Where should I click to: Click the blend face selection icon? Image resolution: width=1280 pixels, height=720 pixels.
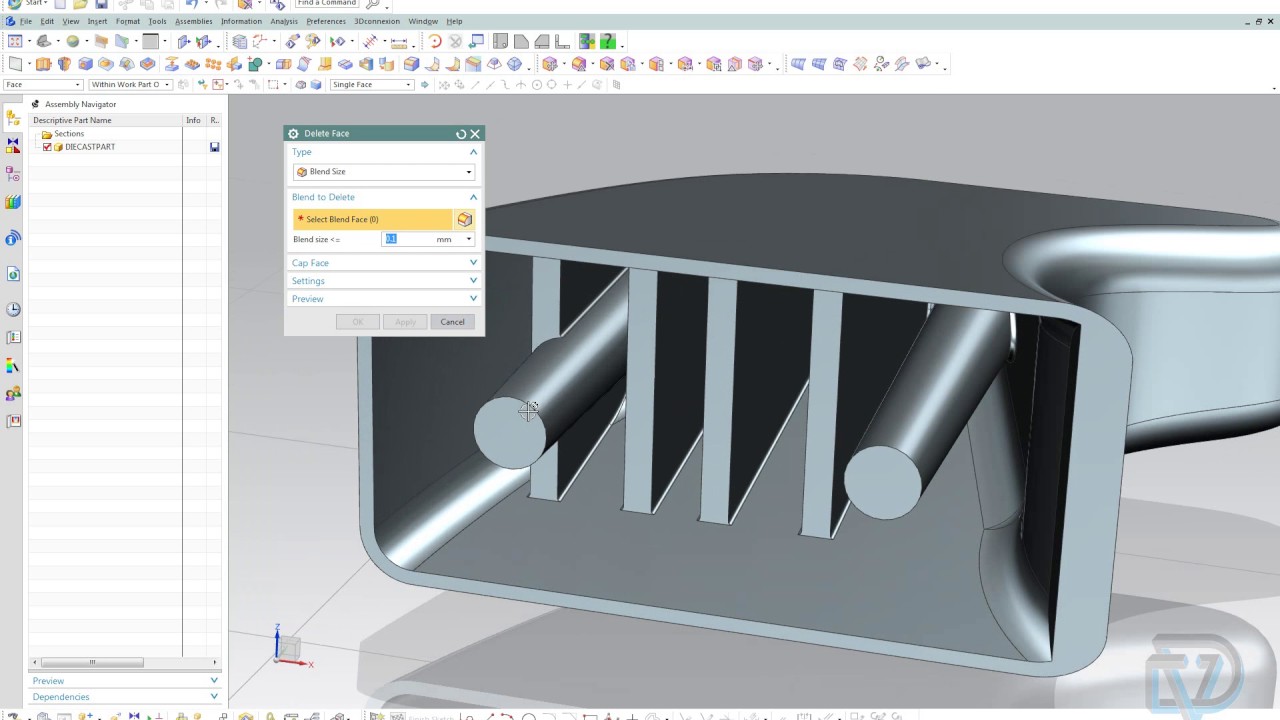click(x=465, y=219)
